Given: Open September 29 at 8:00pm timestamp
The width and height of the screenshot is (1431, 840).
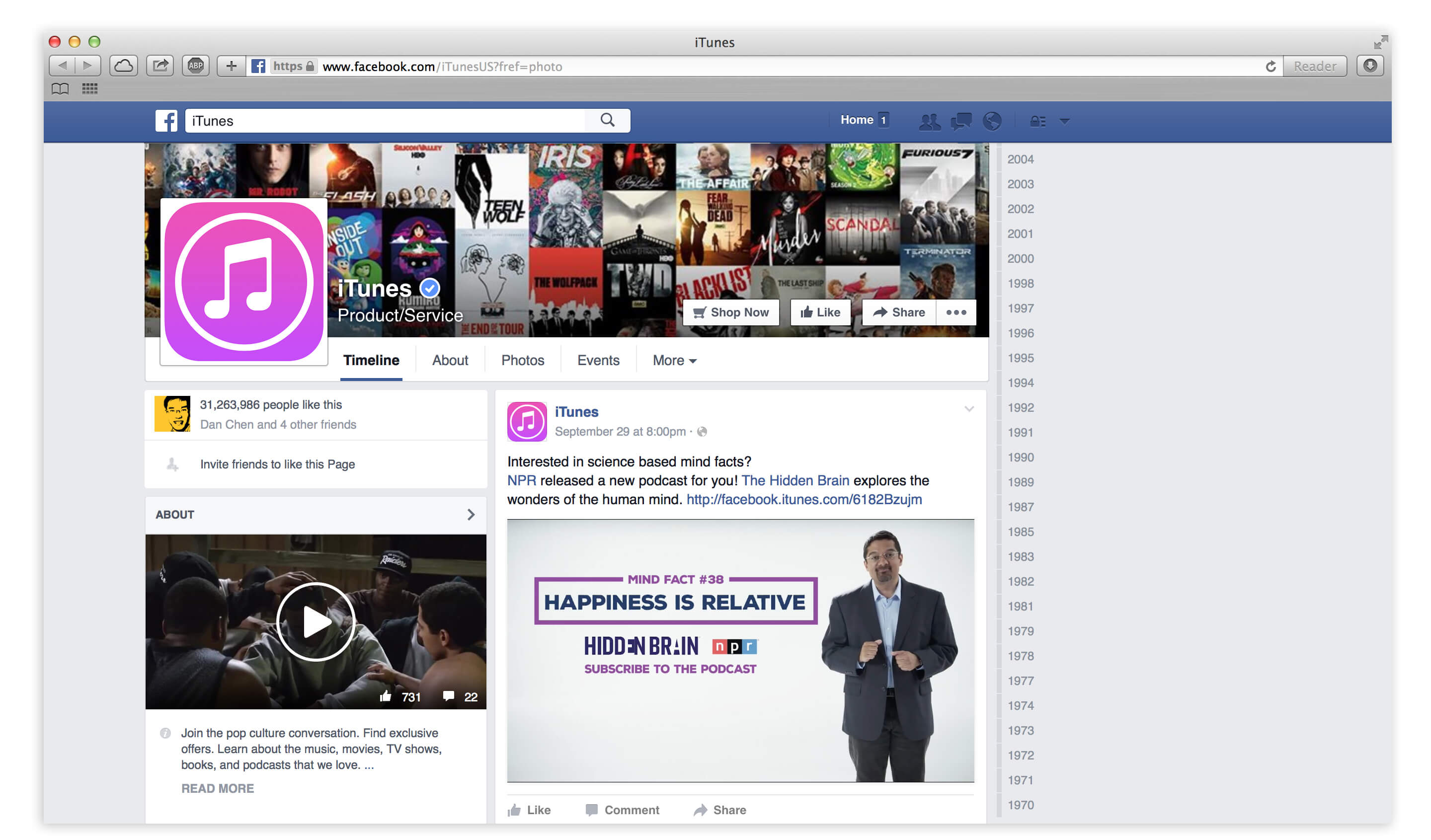Looking at the screenshot, I should [x=620, y=432].
